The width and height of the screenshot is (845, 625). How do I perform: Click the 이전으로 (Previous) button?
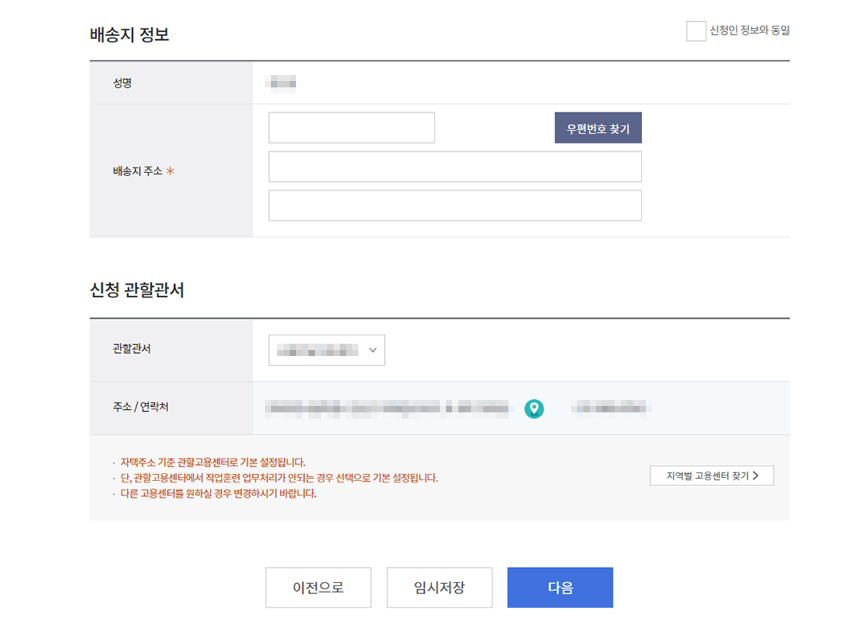point(318,587)
